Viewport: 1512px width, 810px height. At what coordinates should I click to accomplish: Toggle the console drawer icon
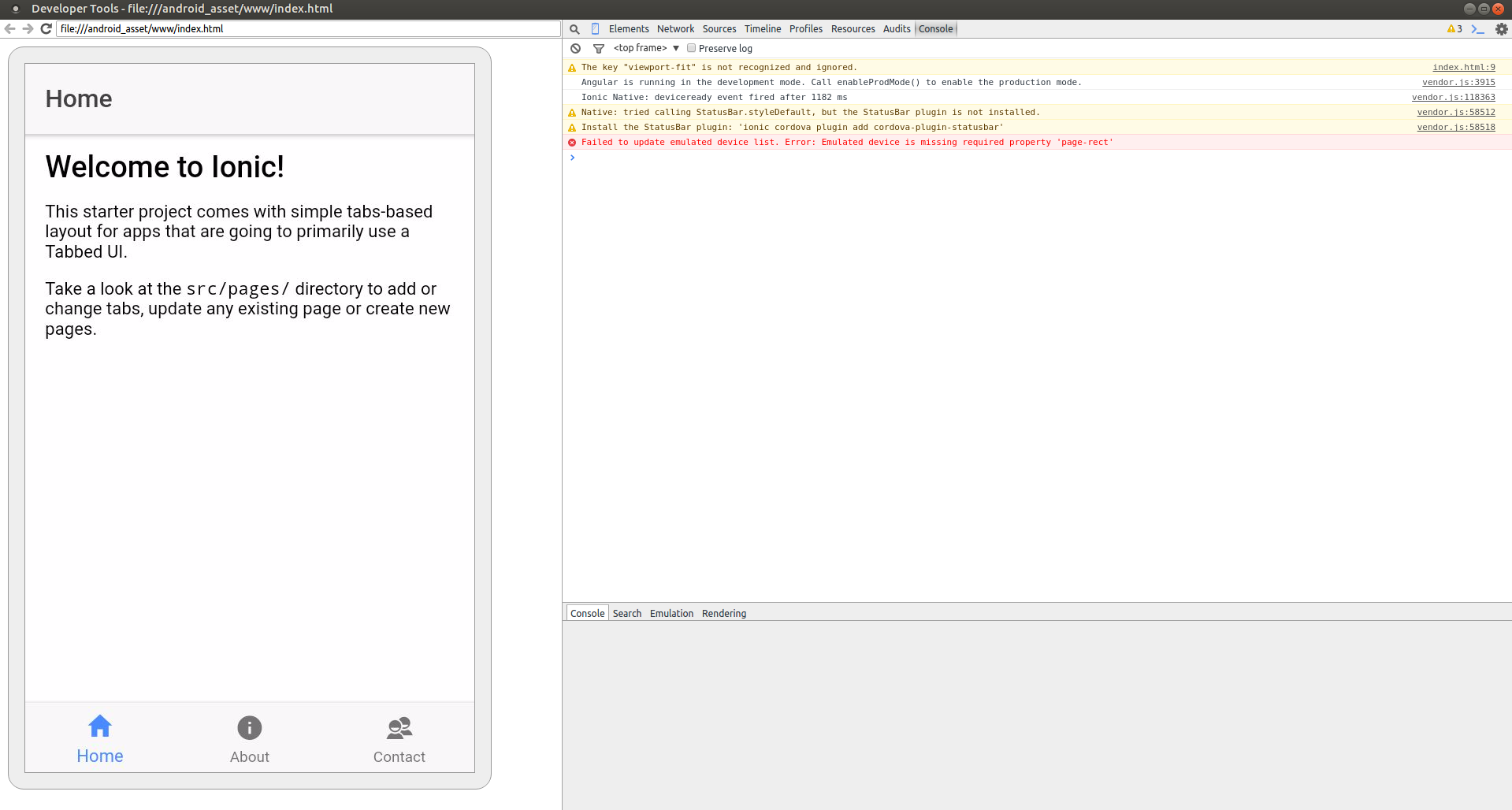tap(1477, 29)
